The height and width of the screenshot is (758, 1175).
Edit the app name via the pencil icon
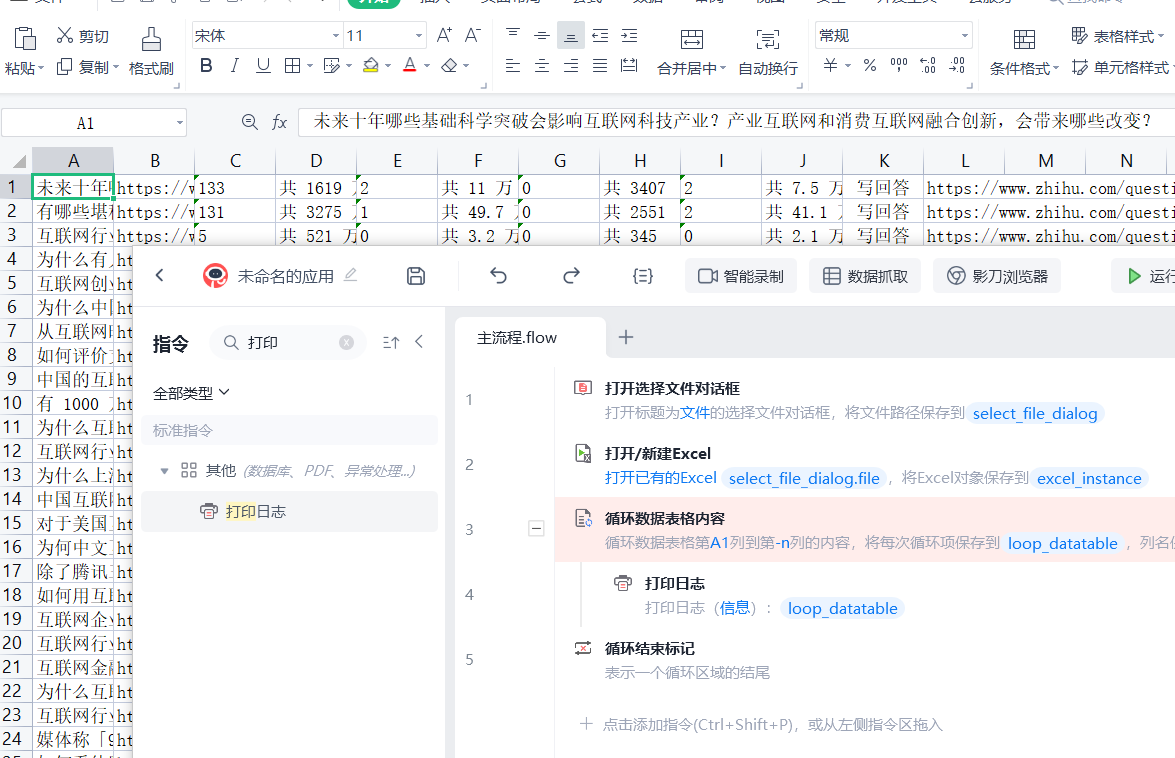click(350, 275)
